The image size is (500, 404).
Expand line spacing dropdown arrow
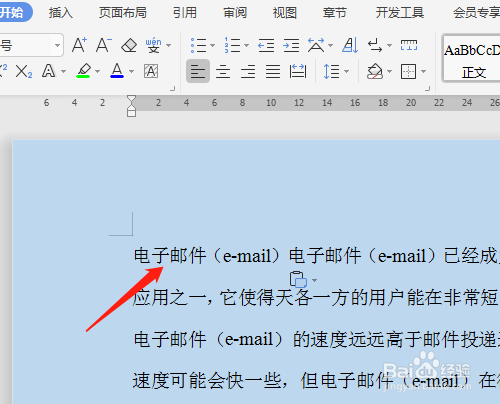pos(346,71)
